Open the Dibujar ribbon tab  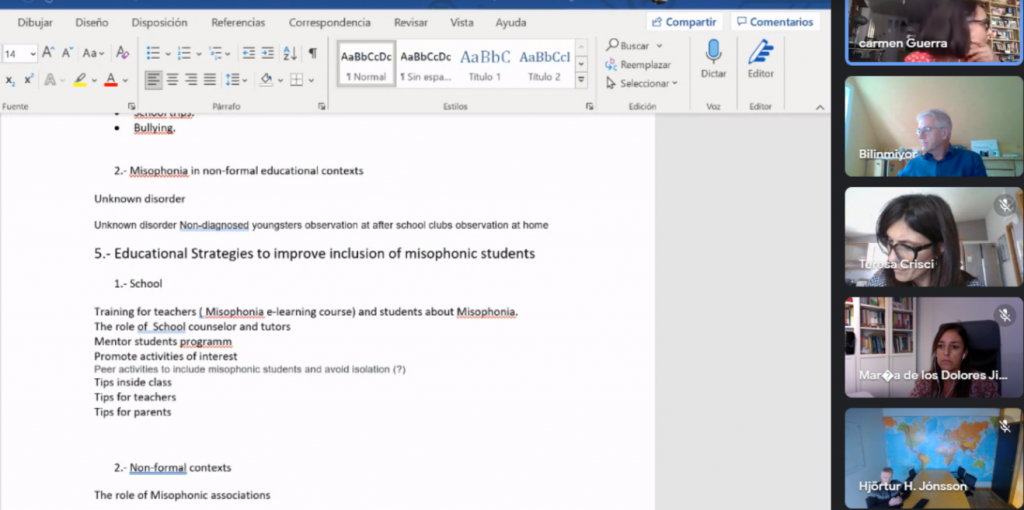35,23
